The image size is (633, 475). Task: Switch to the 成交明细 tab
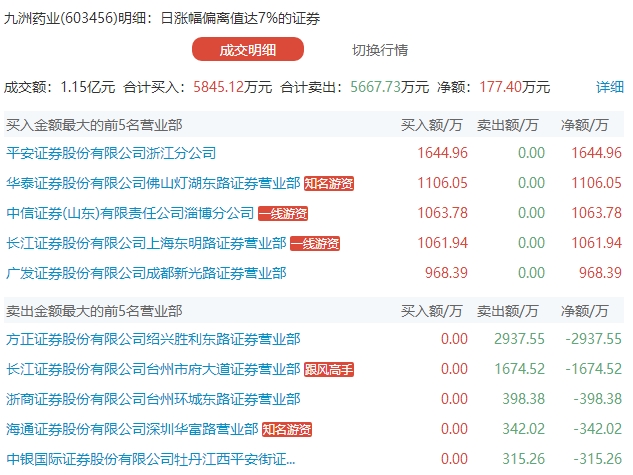point(248,50)
